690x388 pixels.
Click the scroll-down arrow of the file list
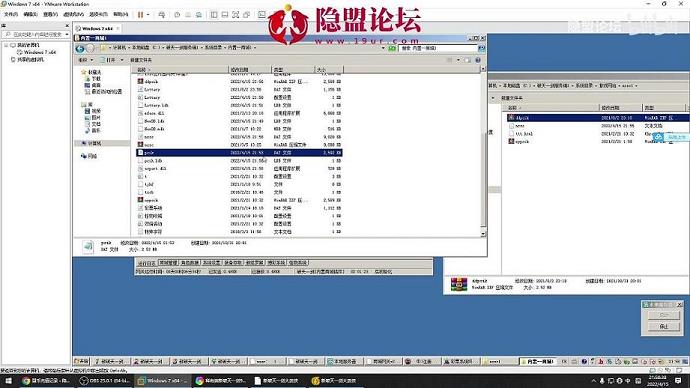coord(483,234)
